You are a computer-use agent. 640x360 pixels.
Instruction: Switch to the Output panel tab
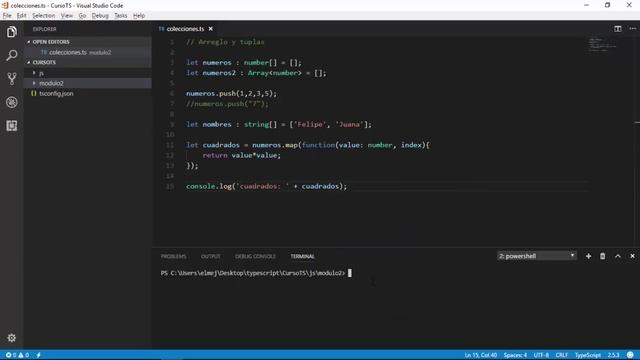click(211, 256)
